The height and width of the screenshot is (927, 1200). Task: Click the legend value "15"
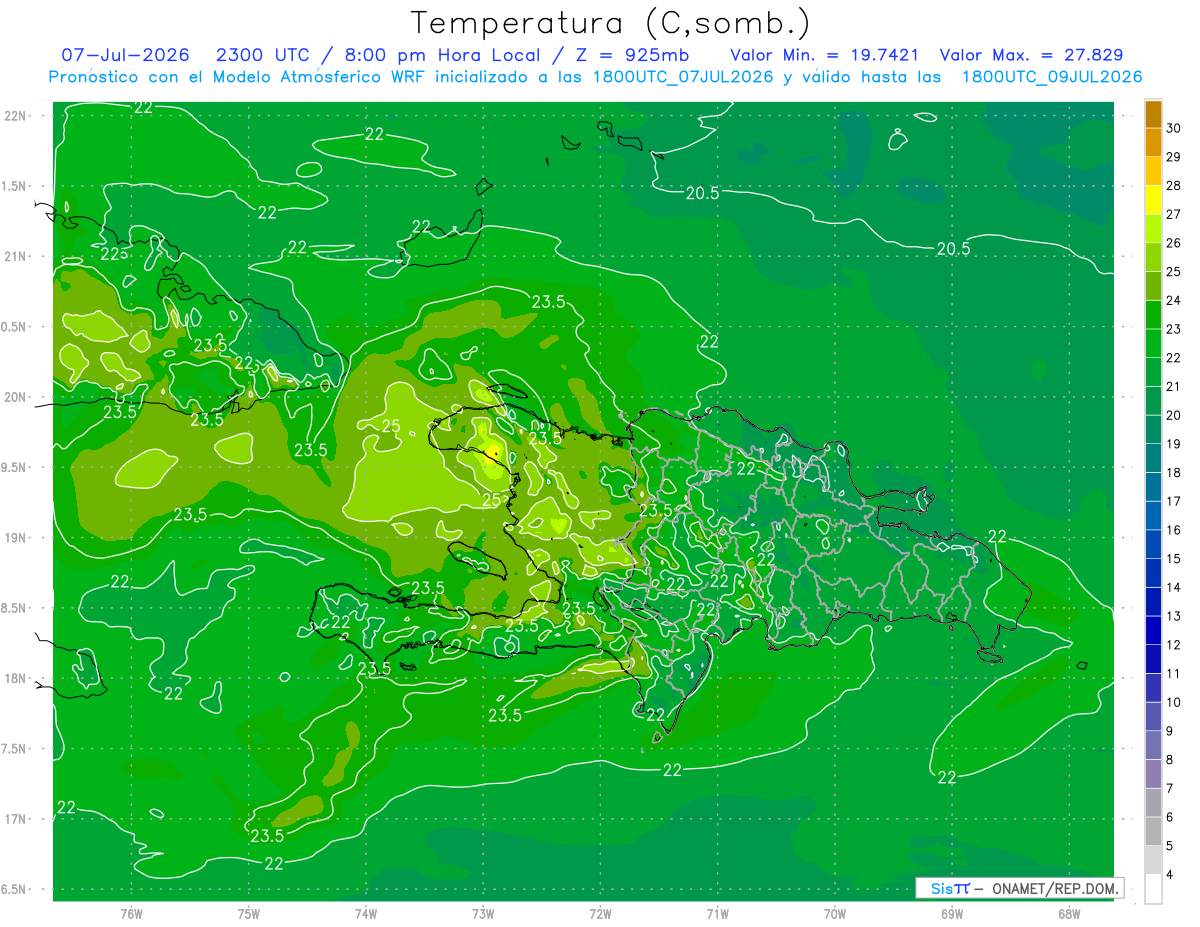pos(1174,559)
